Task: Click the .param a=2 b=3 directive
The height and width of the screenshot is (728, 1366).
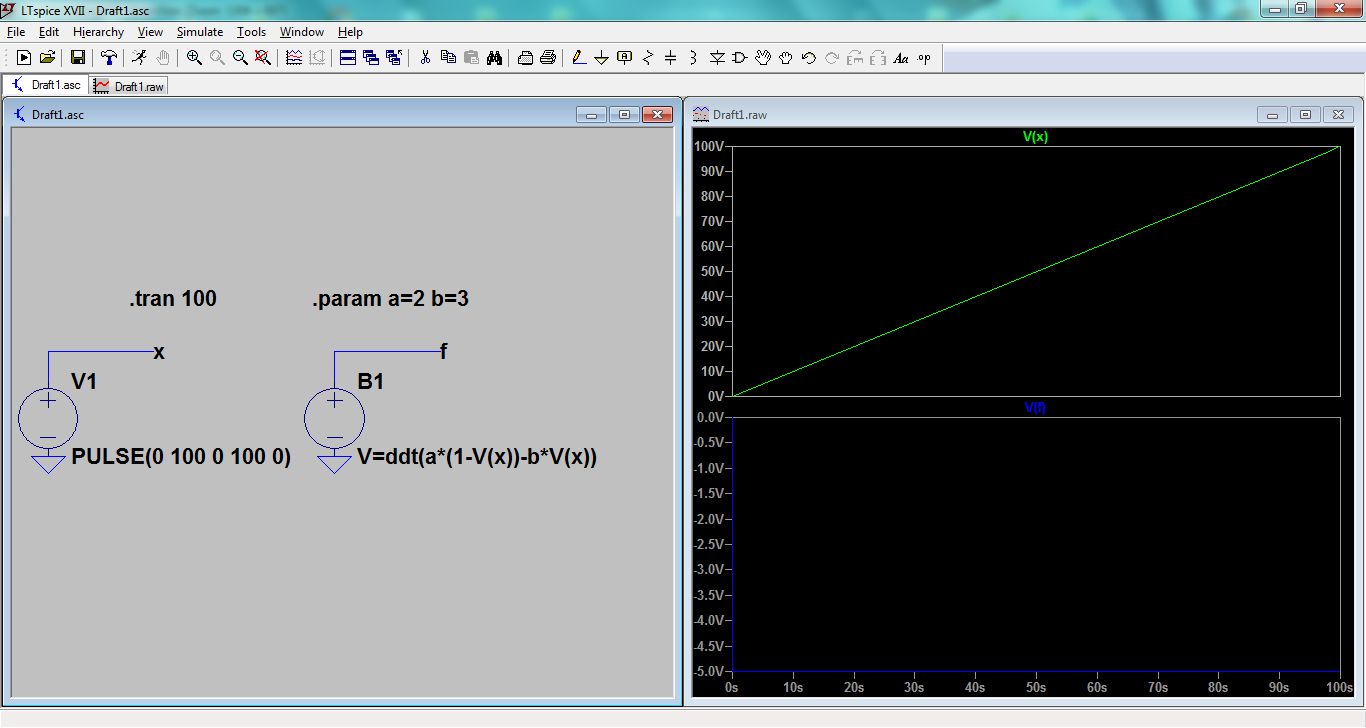Action: pyautogui.click(x=390, y=299)
